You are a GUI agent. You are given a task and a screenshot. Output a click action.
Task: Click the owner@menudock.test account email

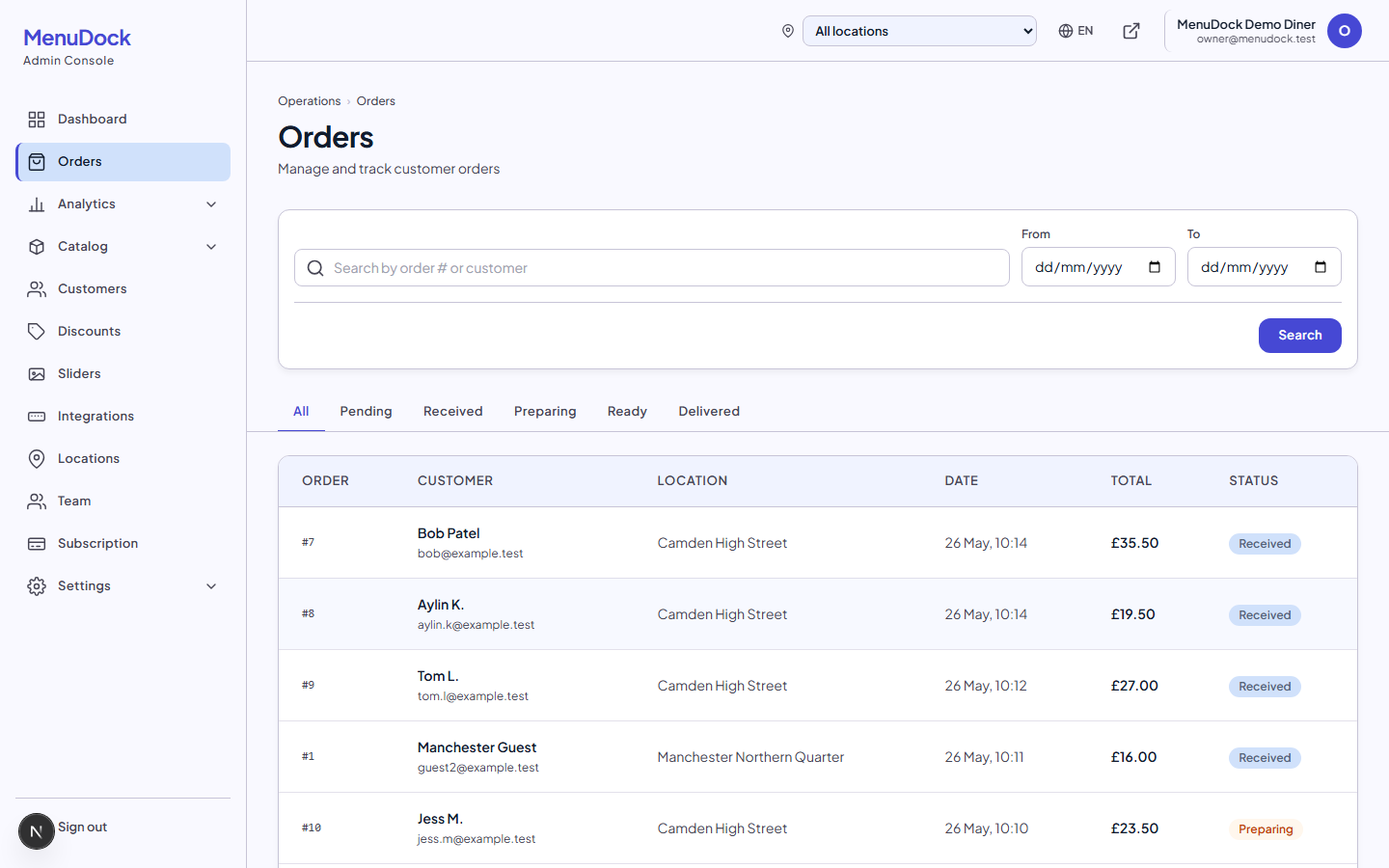1256,40
